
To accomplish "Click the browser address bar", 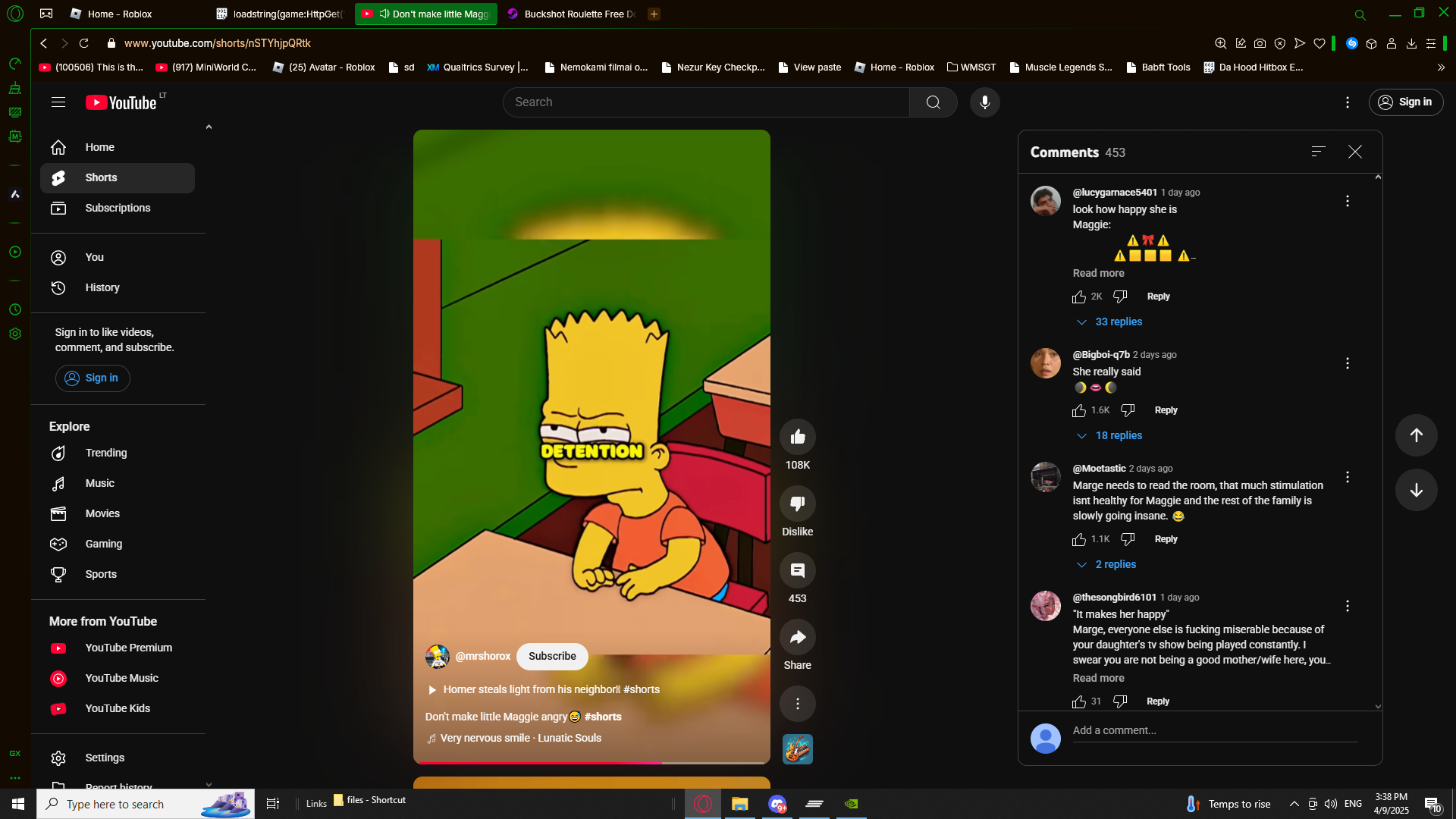I will (x=652, y=43).
